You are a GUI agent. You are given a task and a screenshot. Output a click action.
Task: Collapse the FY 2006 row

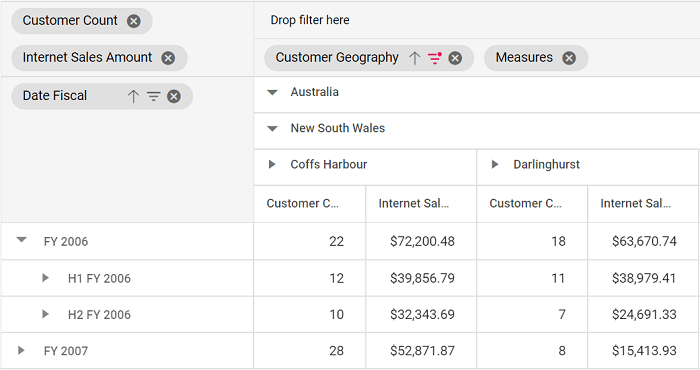(21, 240)
